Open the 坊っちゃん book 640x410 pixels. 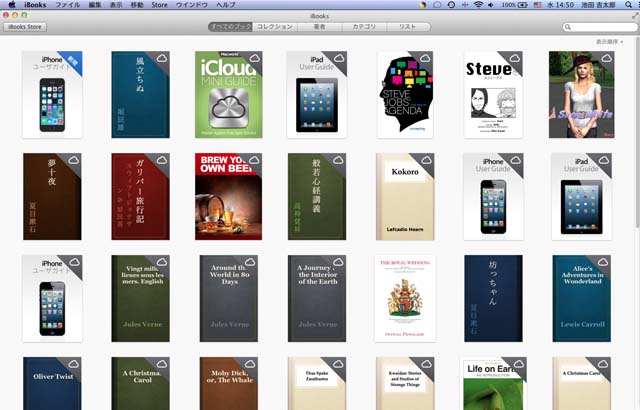[493, 299]
